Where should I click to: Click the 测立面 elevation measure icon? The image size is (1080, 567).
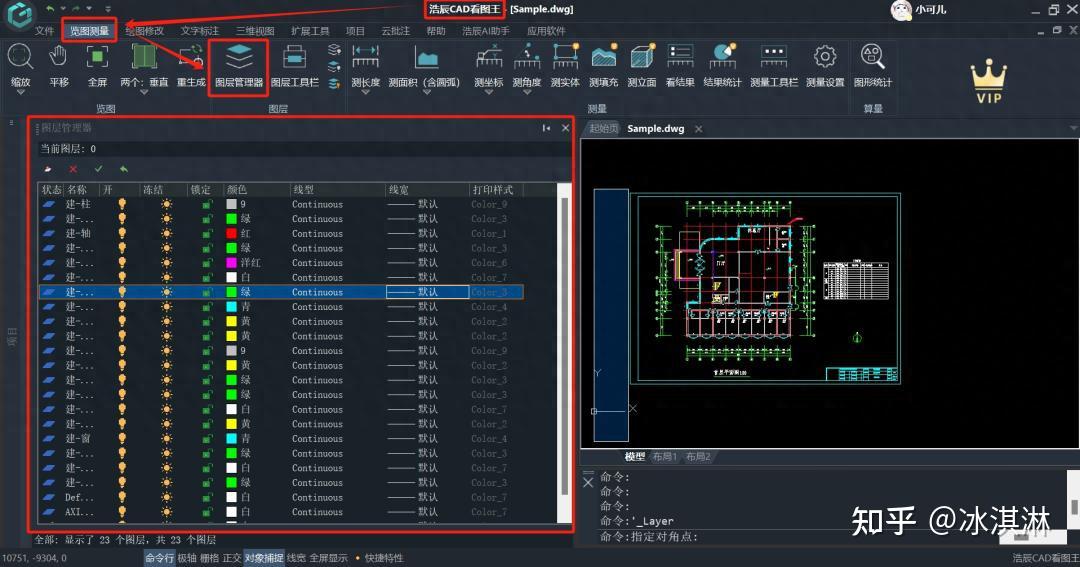pyautogui.click(x=642, y=56)
